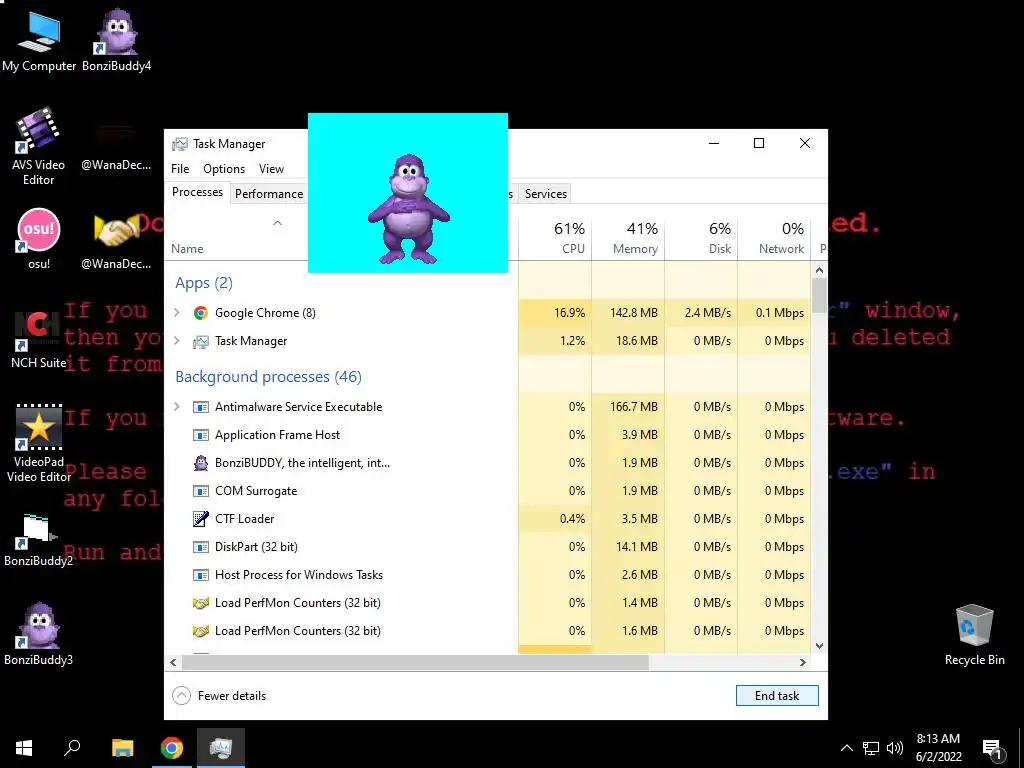Open the volume control in system tray

895,748
